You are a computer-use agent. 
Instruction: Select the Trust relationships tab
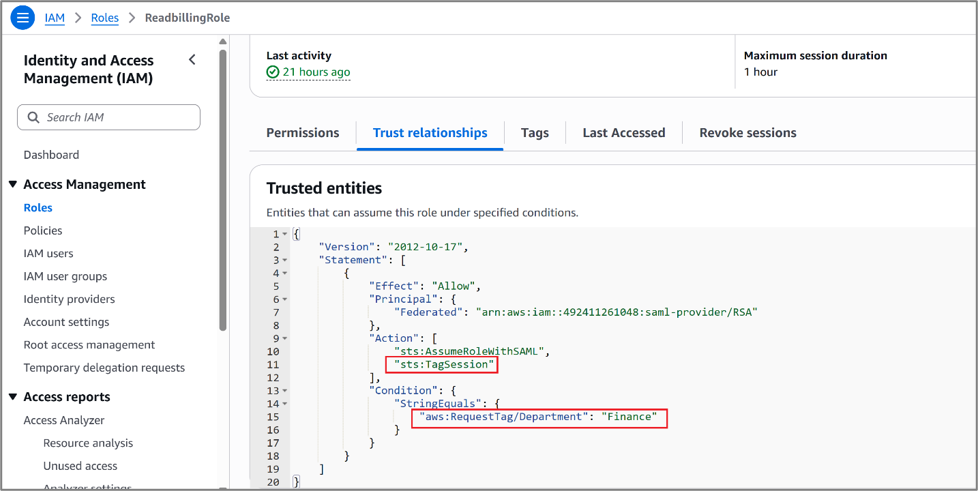tap(430, 133)
